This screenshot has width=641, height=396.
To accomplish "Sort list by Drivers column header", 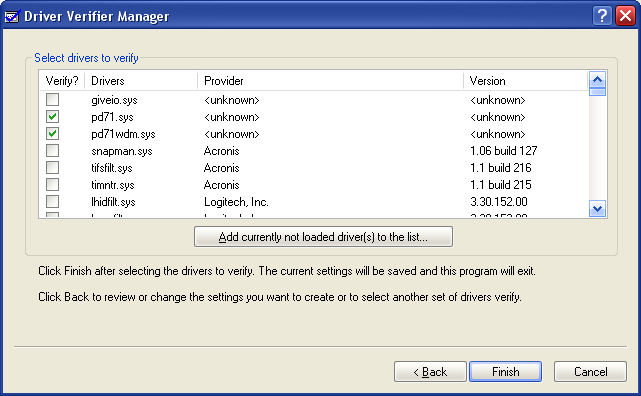I will 141,81.
